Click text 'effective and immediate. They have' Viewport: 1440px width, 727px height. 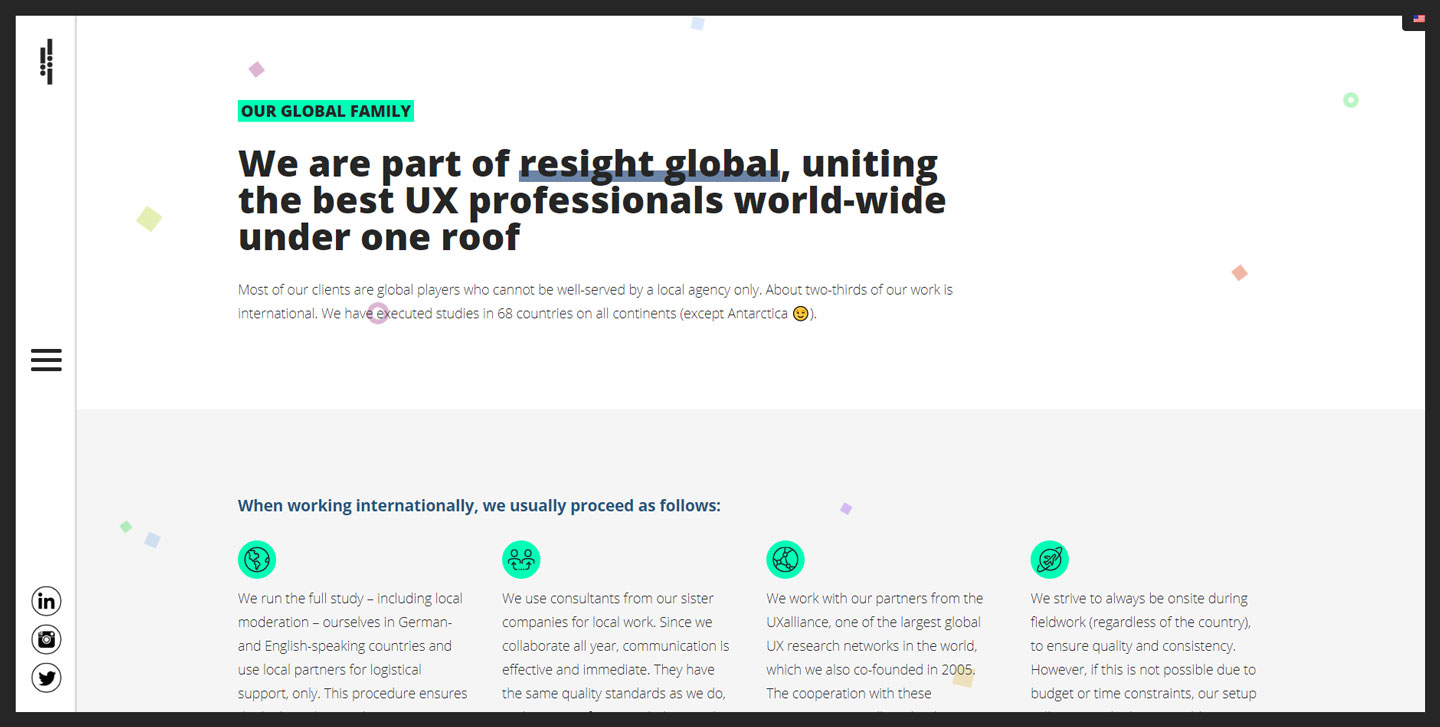tap(608, 670)
